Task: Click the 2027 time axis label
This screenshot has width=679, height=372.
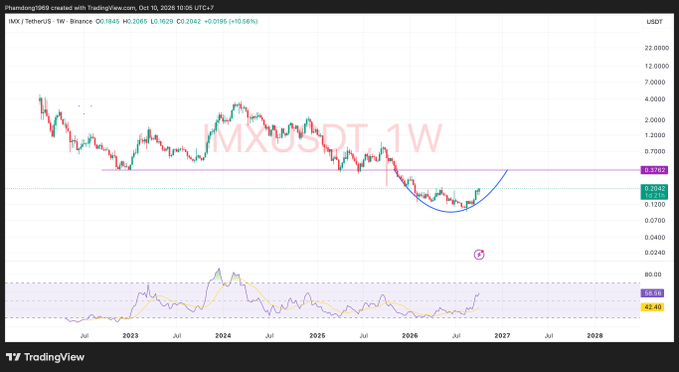Action: point(502,336)
